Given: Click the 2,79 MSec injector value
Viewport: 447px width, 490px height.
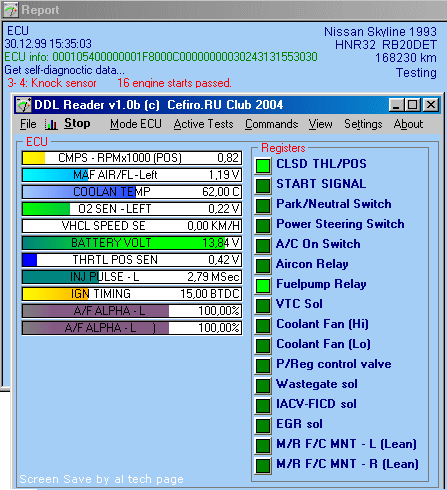Looking at the screenshot, I should [x=213, y=277].
